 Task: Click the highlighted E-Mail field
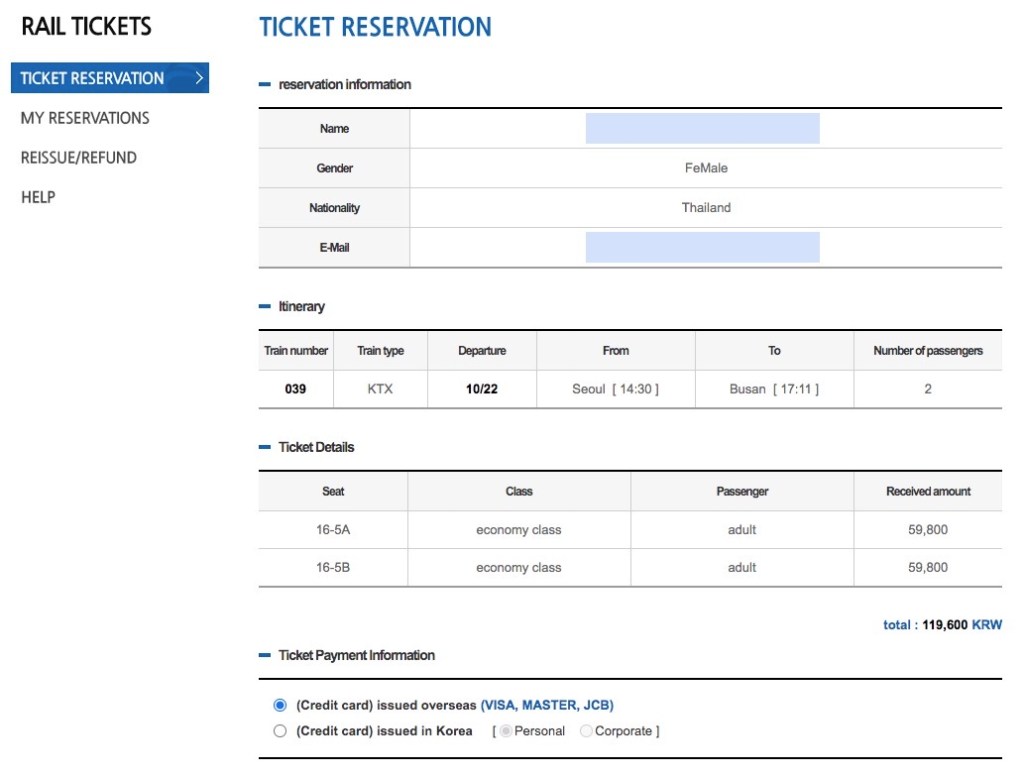click(x=702, y=247)
